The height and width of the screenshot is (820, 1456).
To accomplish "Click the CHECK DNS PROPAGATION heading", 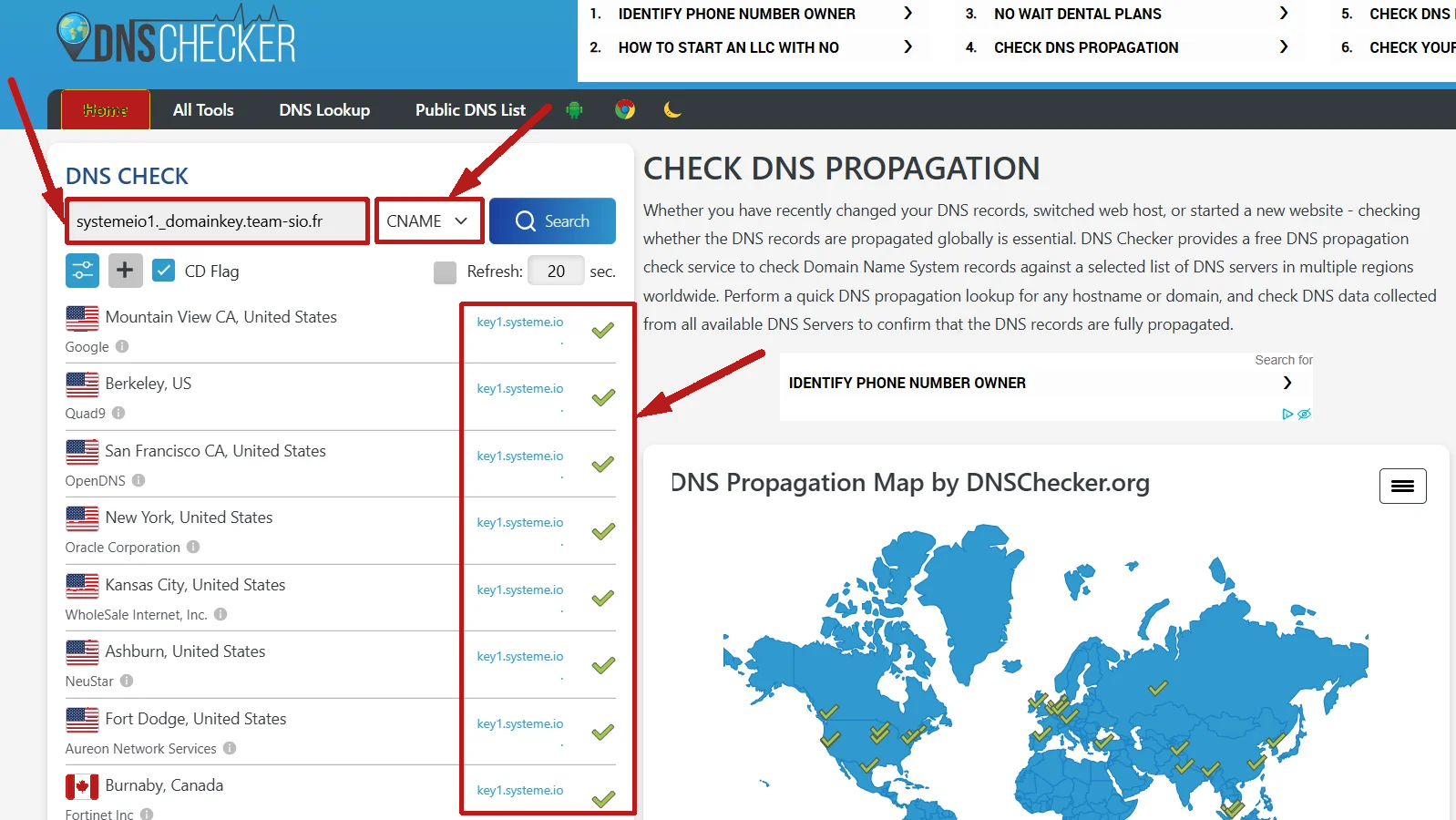I will (841, 169).
